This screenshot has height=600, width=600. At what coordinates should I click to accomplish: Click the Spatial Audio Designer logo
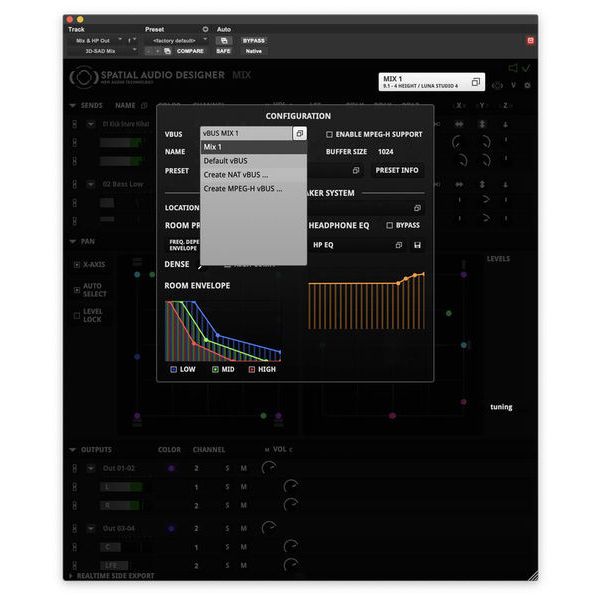[84, 77]
